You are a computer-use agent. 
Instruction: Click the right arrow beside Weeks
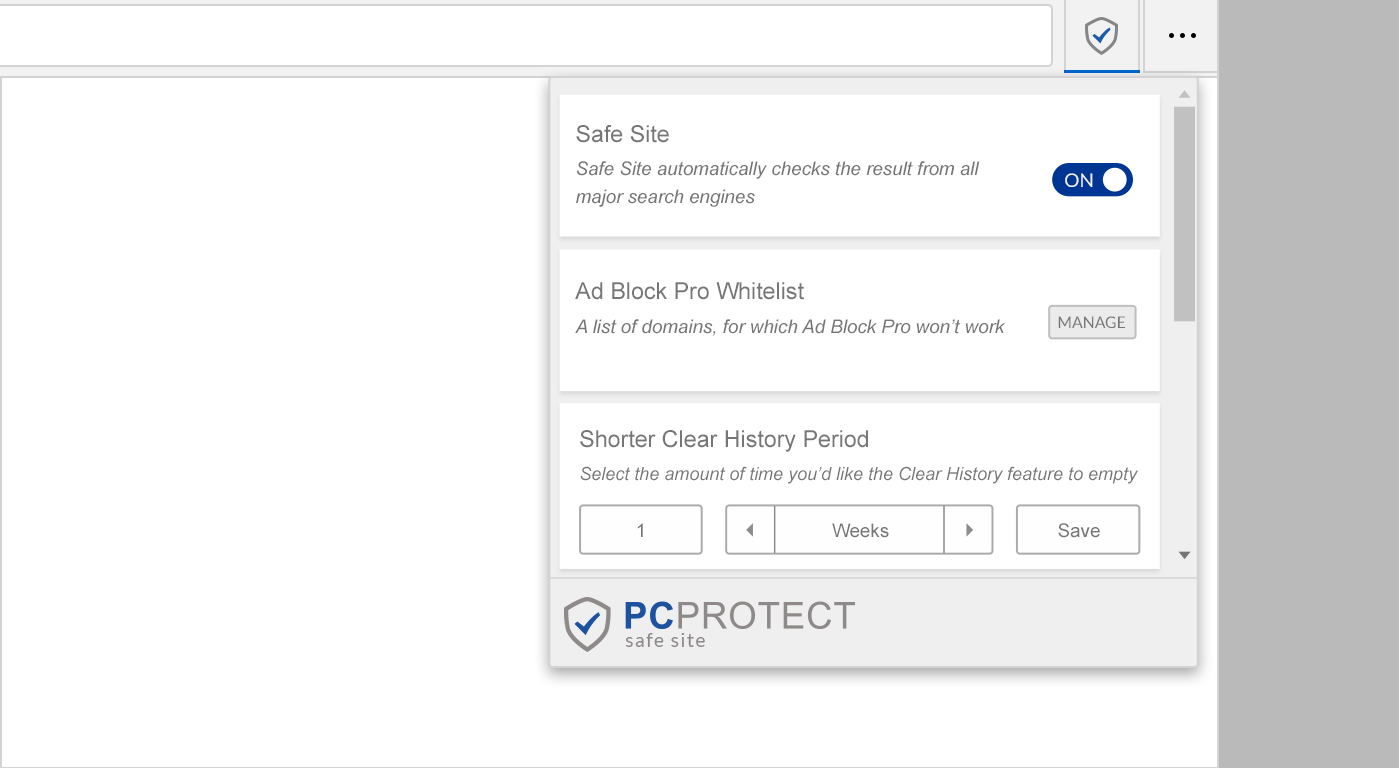[968, 530]
